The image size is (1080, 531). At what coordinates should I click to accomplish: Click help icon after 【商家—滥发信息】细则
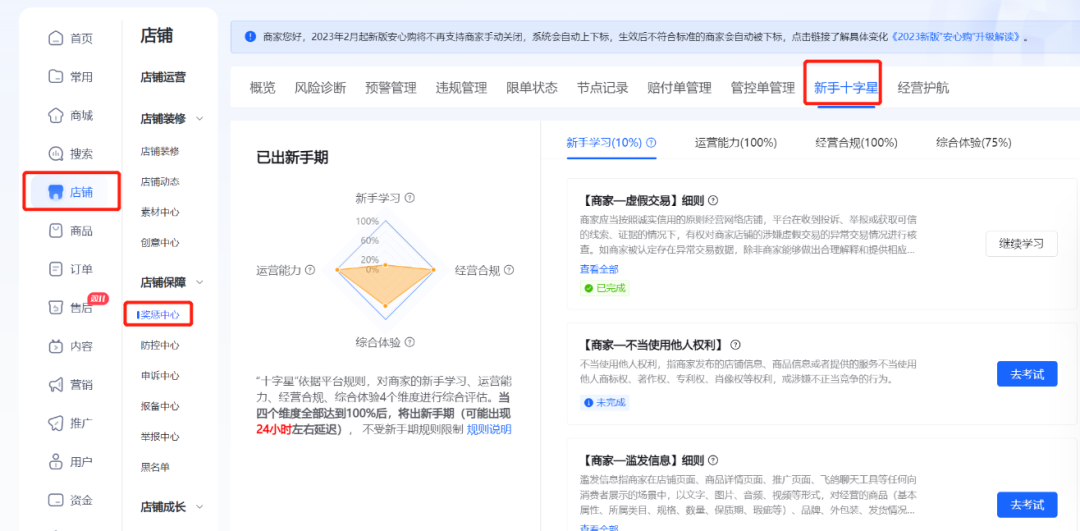(x=713, y=460)
